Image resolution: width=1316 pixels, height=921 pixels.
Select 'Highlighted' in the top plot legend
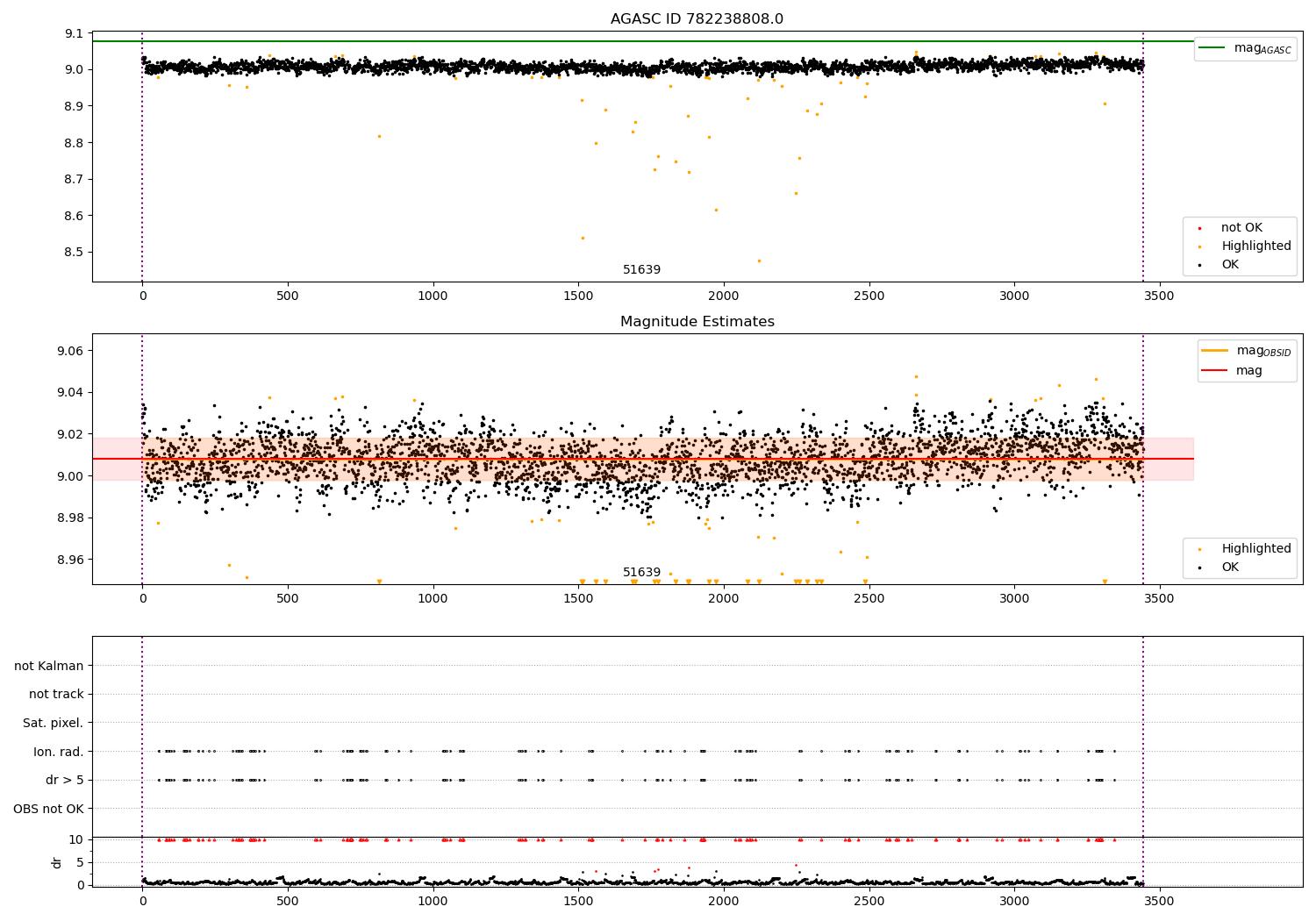(1255, 246)
